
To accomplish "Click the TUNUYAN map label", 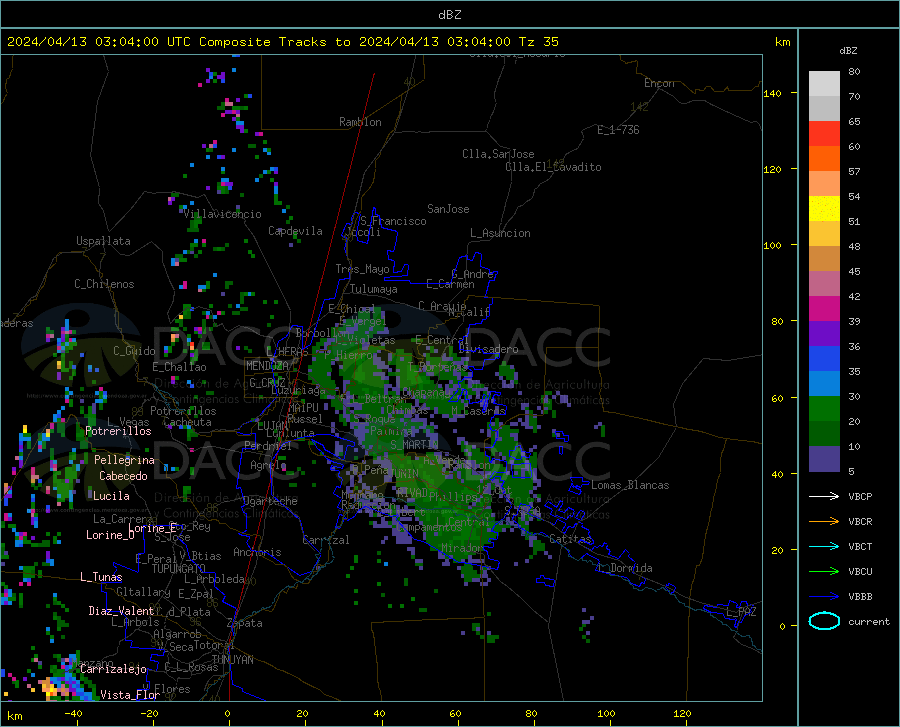I will coord(232,660).
